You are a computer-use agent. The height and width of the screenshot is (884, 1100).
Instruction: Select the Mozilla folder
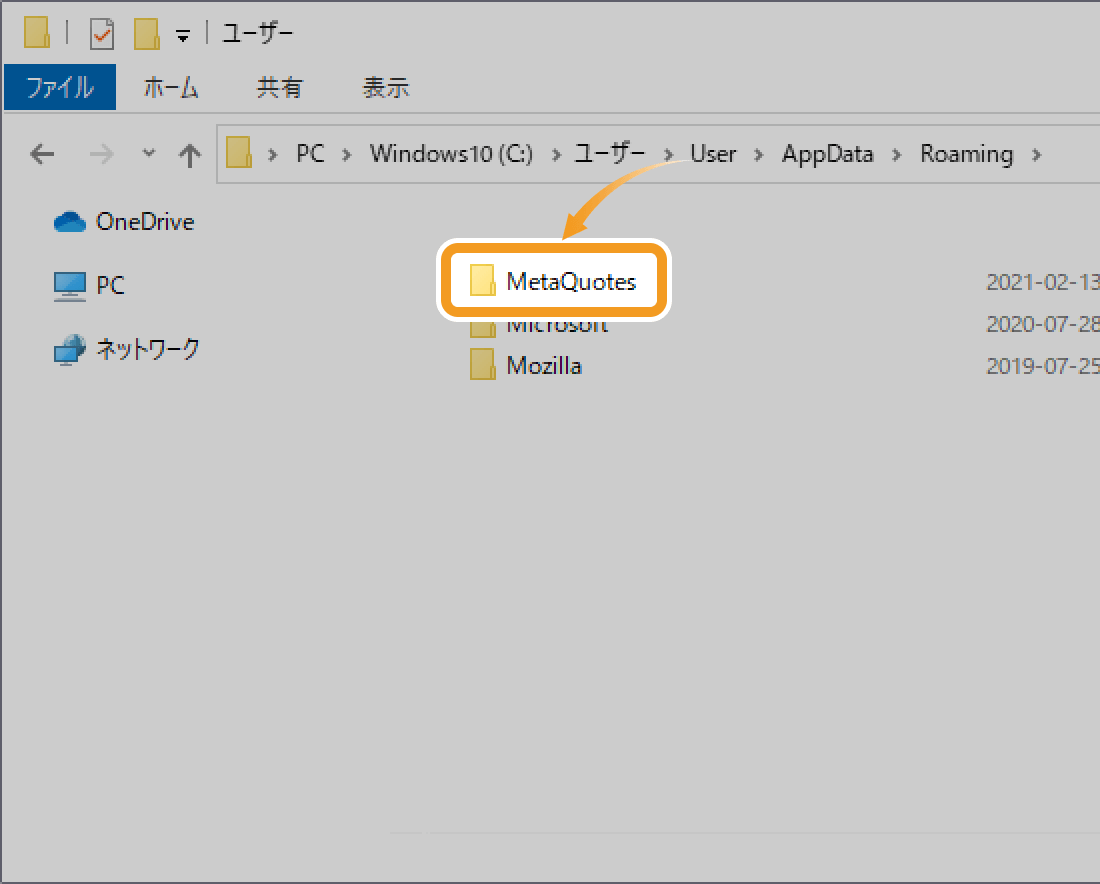543,365
